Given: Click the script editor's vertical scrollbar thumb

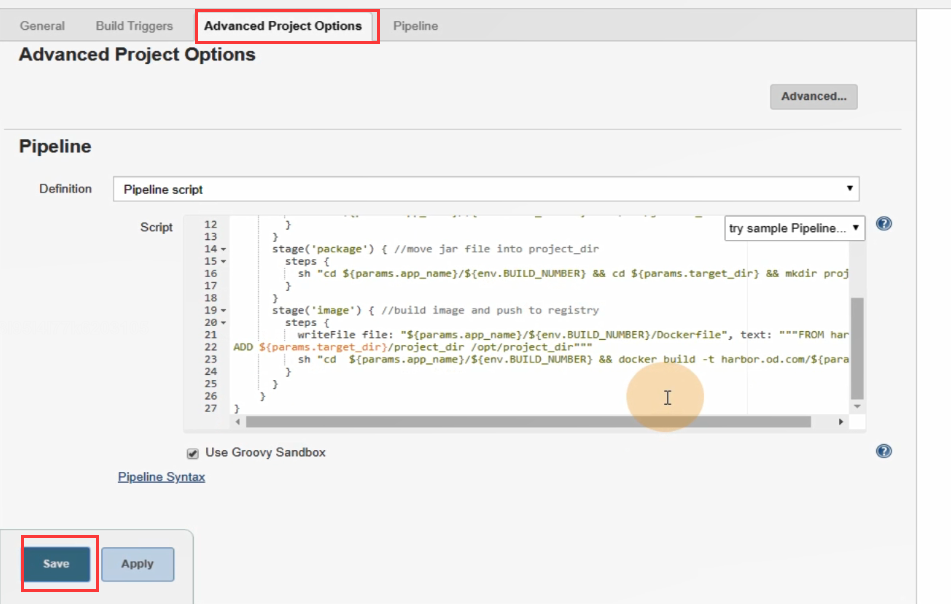Looking at the screenshot, I should 857,345.
